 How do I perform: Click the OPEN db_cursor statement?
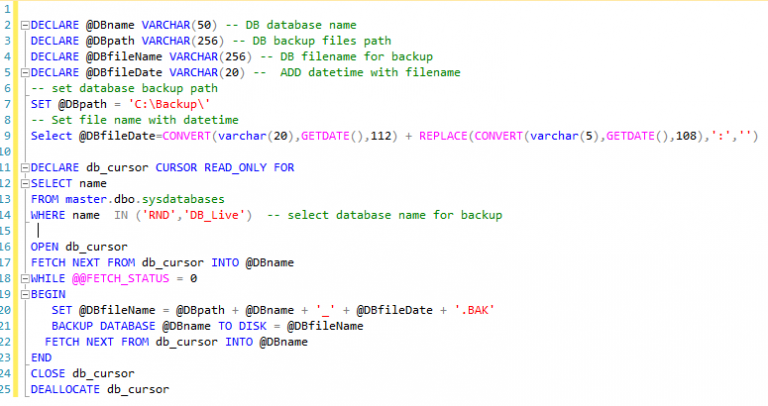pos(79,247)
